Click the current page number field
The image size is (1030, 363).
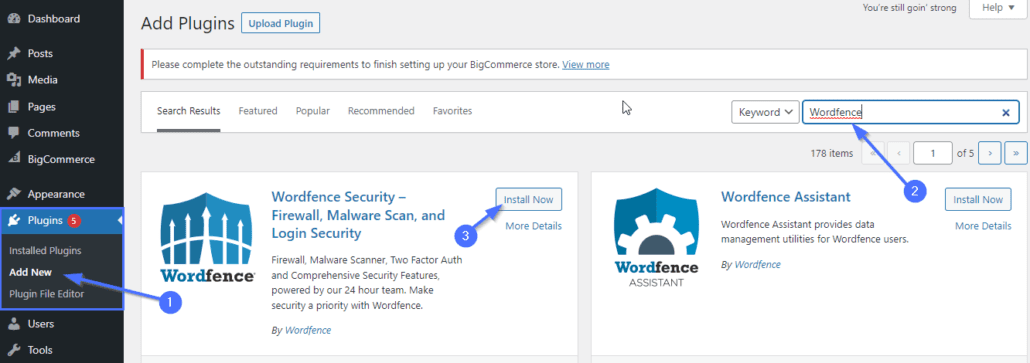click(x=933, y=153)
